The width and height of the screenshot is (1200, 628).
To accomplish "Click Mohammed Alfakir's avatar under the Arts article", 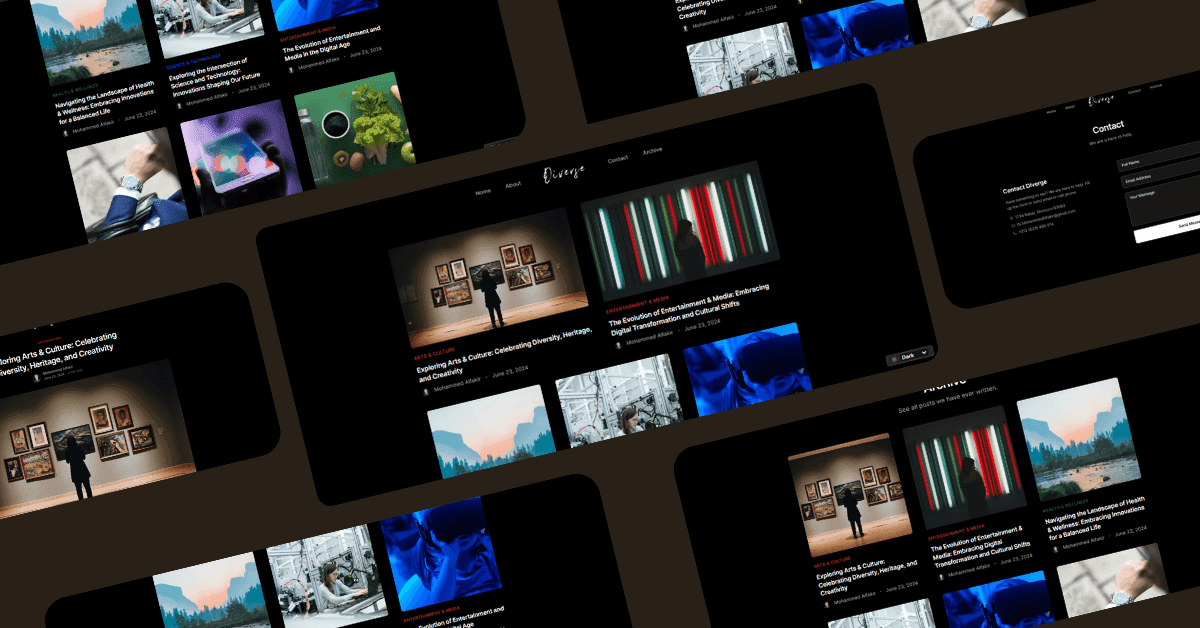I will point(425,392).
